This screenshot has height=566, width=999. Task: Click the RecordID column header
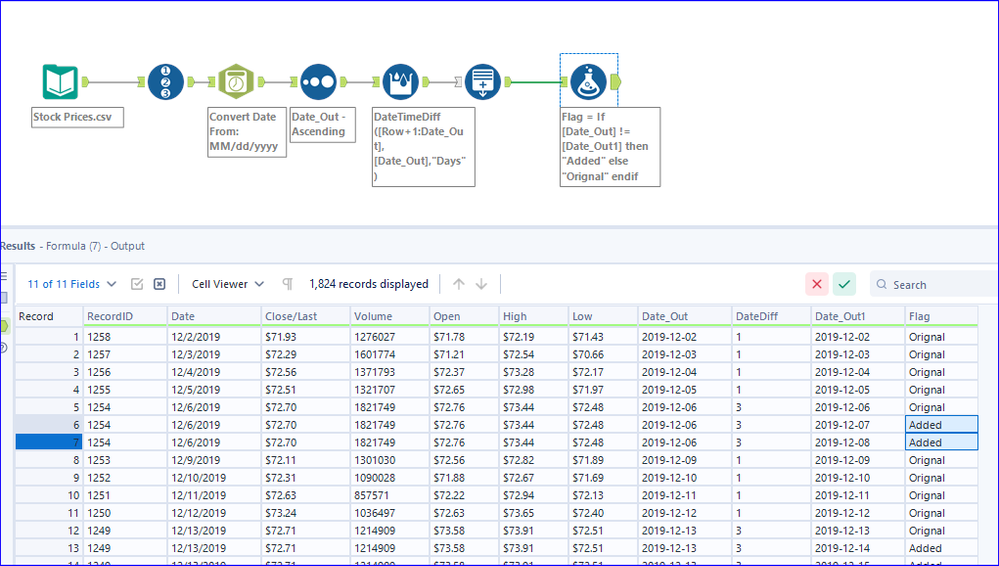[x=125, y=316]
